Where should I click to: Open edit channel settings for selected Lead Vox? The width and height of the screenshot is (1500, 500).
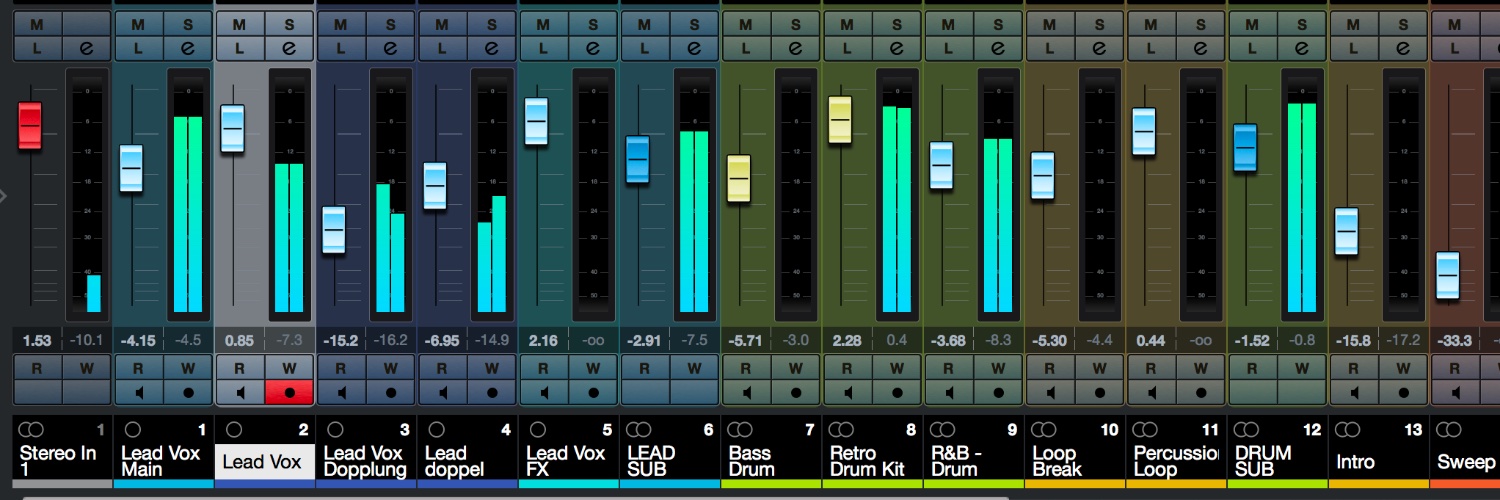coord(289,47)
